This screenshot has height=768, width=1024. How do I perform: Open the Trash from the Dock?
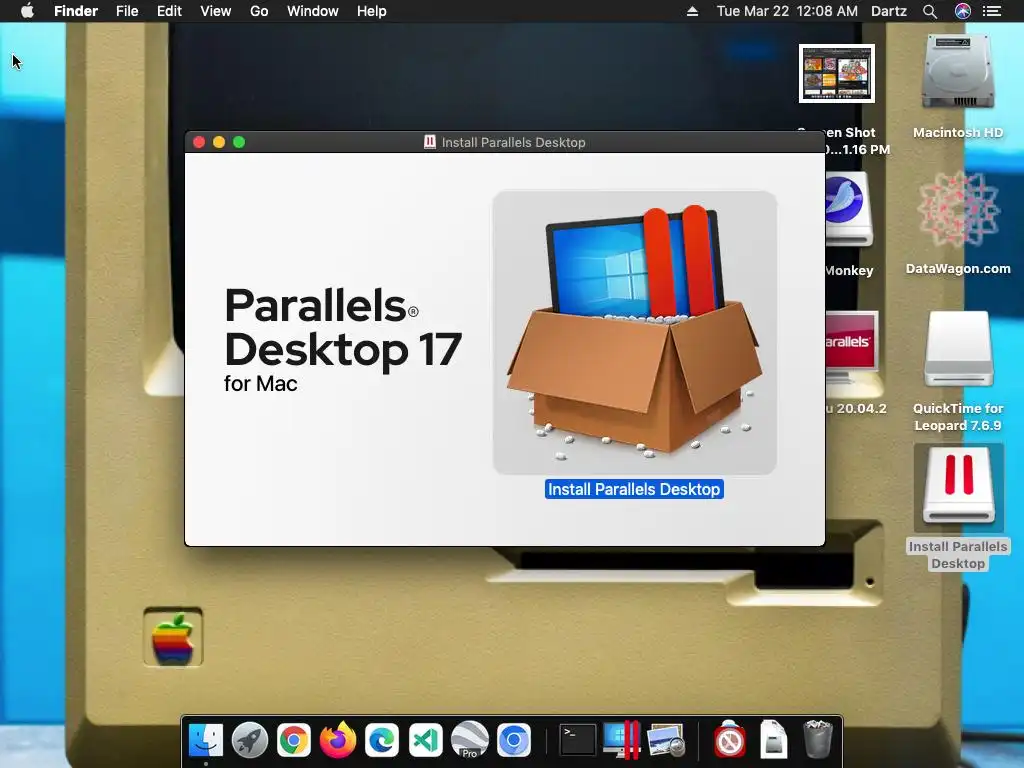coord(817,741)
